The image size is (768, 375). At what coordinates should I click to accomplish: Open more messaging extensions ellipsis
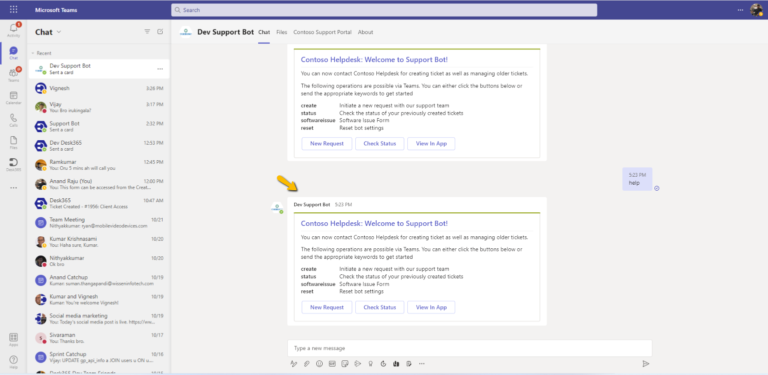click(422, 363)
